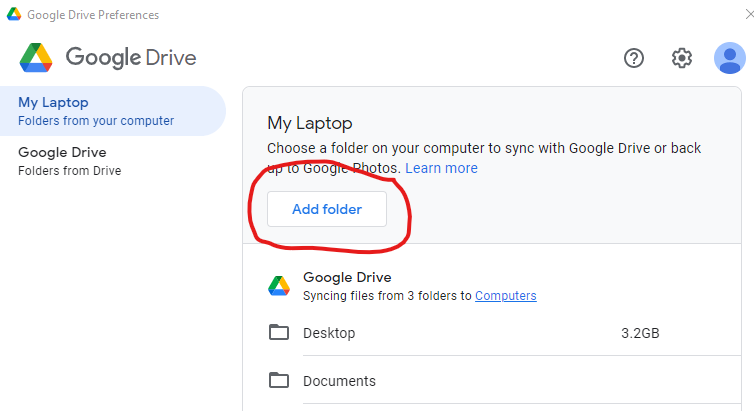This screenshot has width=754, height=411.
Task: Open the Learn more link
Action: pos(441,168)
